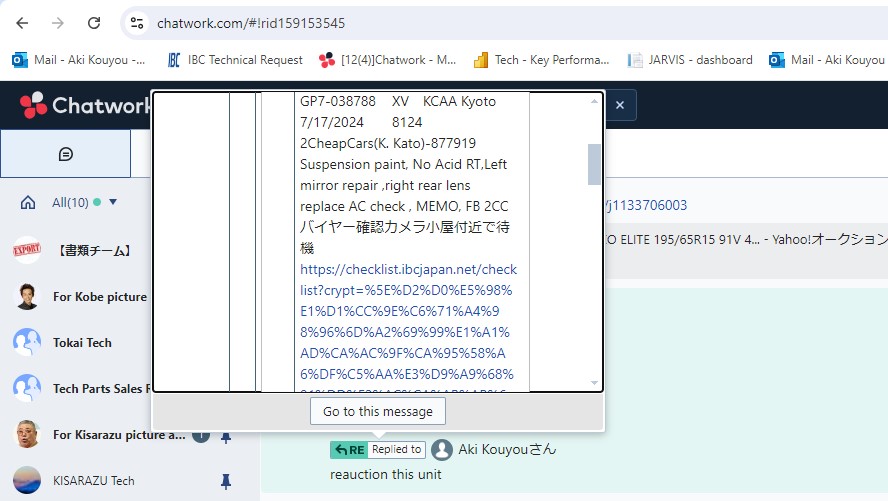Screen dimensions: 888x501
Task: Toggle pin on For Kisarazu picture chat
Action: pyautogui.click(x=225, y=436)
